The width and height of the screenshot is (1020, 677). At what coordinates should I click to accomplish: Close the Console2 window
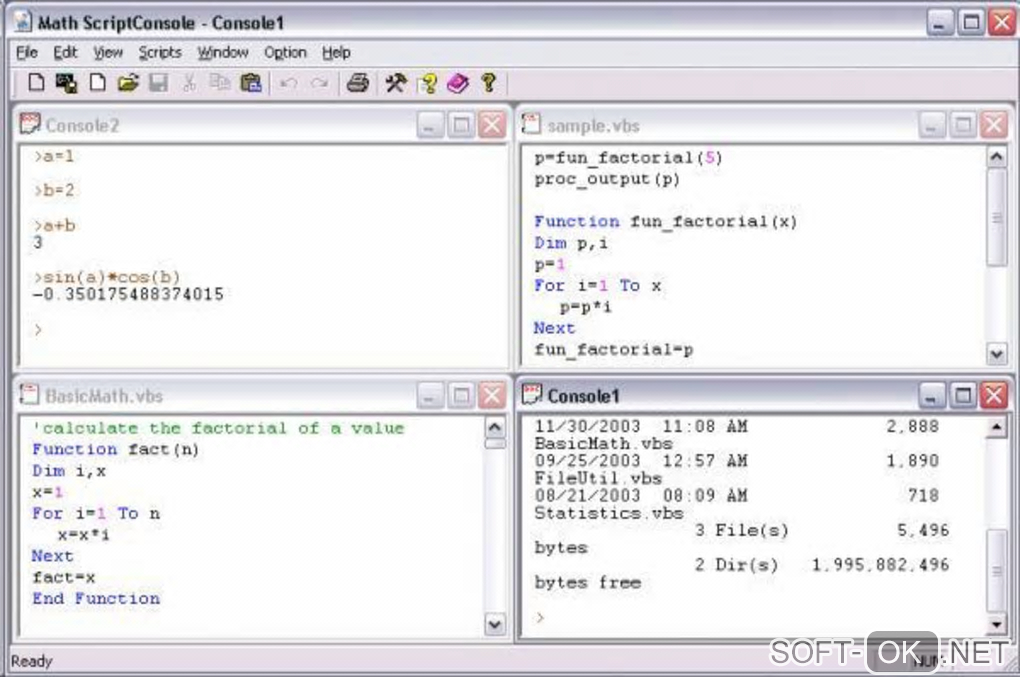(492, 125)
